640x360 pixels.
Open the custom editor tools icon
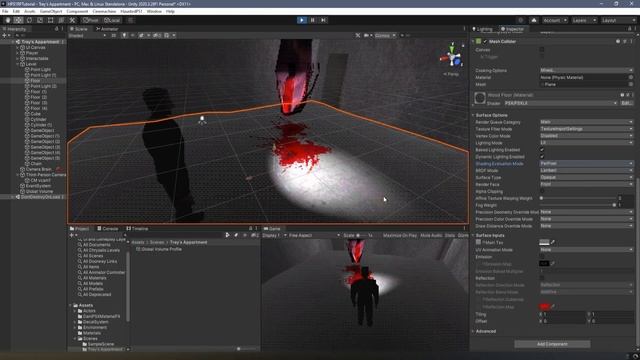[72, 20]
